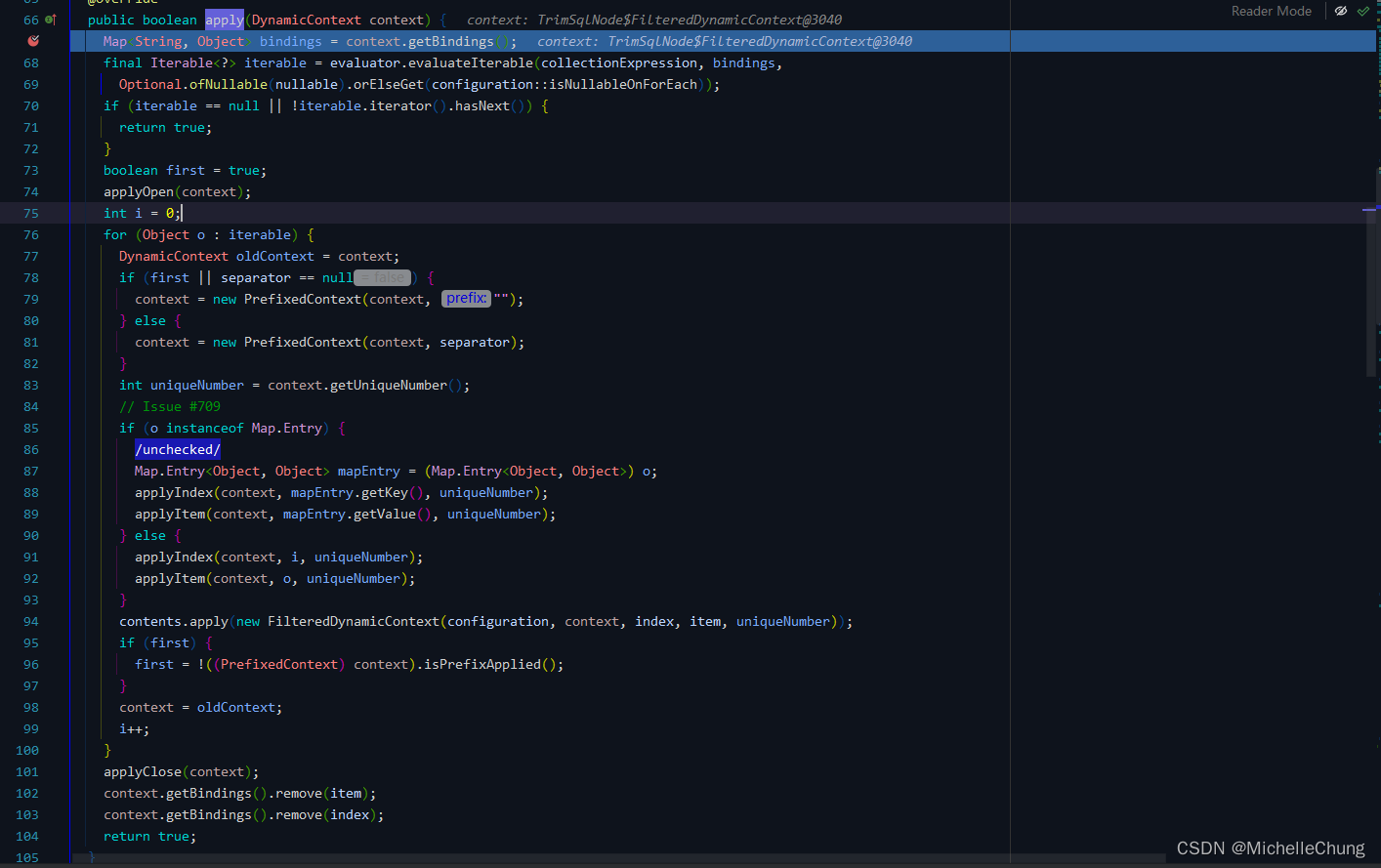Image resolution: width=1381 pixels, height=868 pixels.
Task: Click "context.getBindings().remove(index);" line
Action: coord(244,814)
